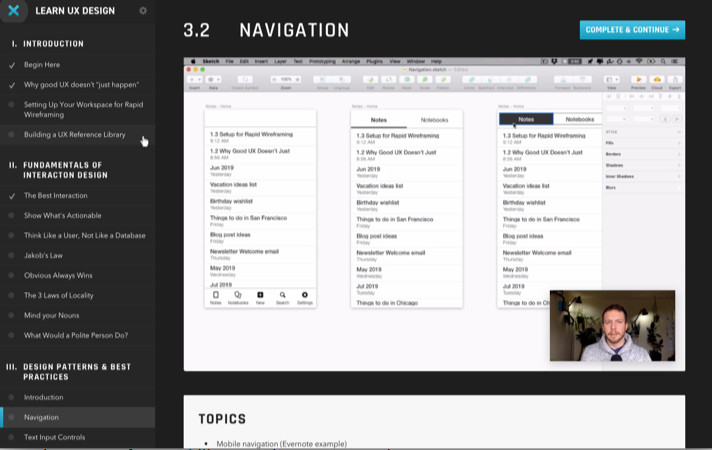The image size is (712, 450).
Task: Open 'Setting Up Your Workspace for Rapid Wireframing'
Action: click(77, 109)
